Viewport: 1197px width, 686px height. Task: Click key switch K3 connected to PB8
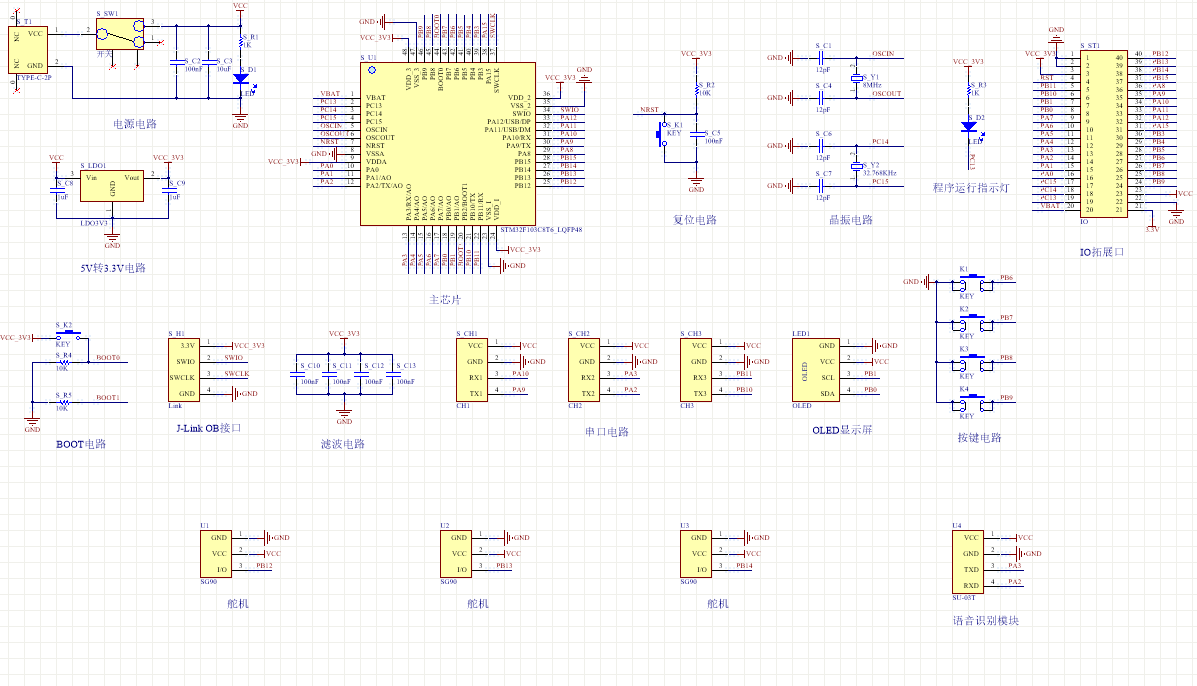pos(973,363)
